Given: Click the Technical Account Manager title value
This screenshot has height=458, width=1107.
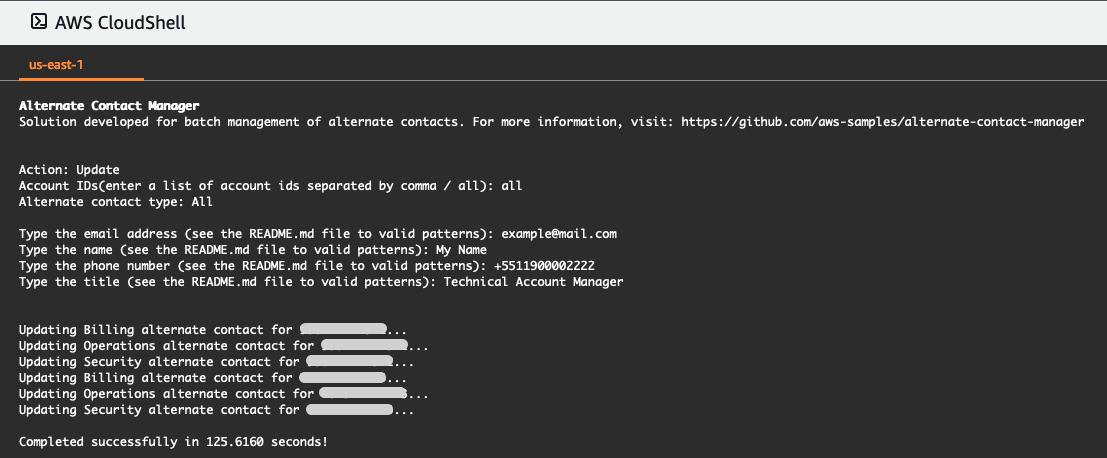Looking at the screenshot, I should click(x=533, y=282).
